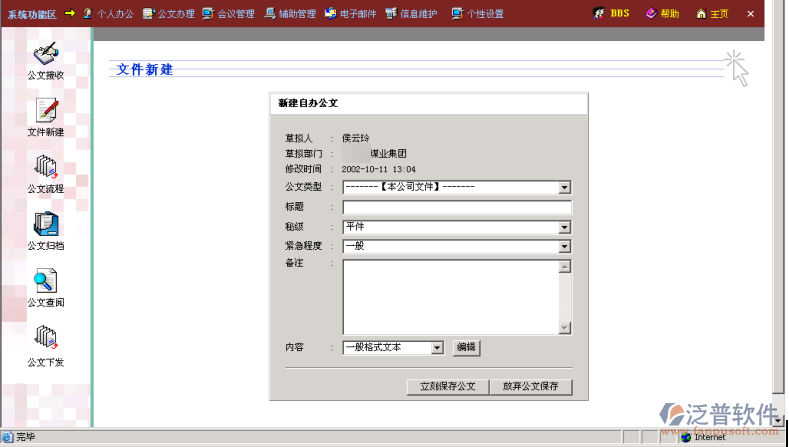Open the 个人办公 menu

pyautogui.click(x=108, y=14)
